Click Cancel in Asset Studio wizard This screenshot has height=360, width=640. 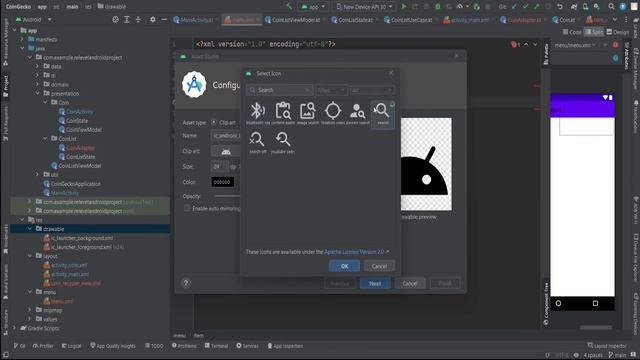410,283
